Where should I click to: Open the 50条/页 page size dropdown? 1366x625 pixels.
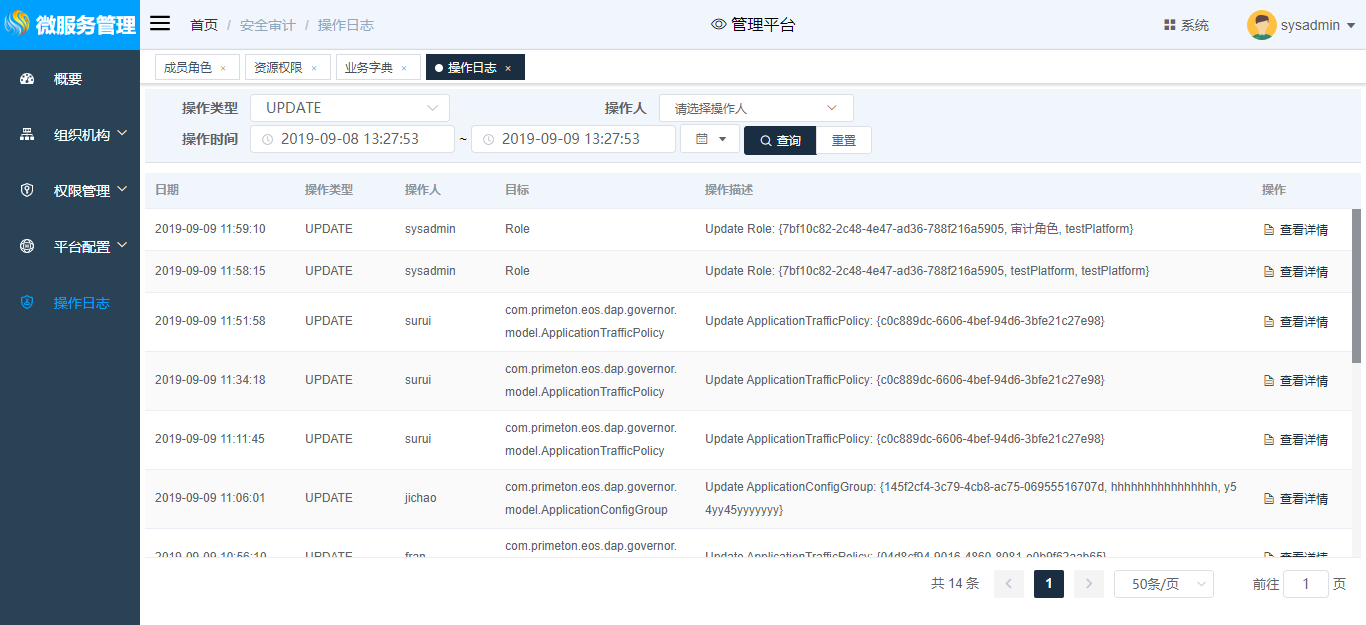[x=1163, y=584]
